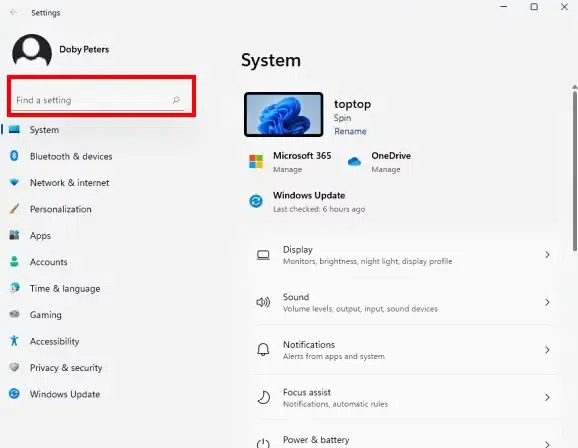This screenshot has height=448, width=578.
Task: Click the Notifications bell icon
Action: [x=263, y=350]
